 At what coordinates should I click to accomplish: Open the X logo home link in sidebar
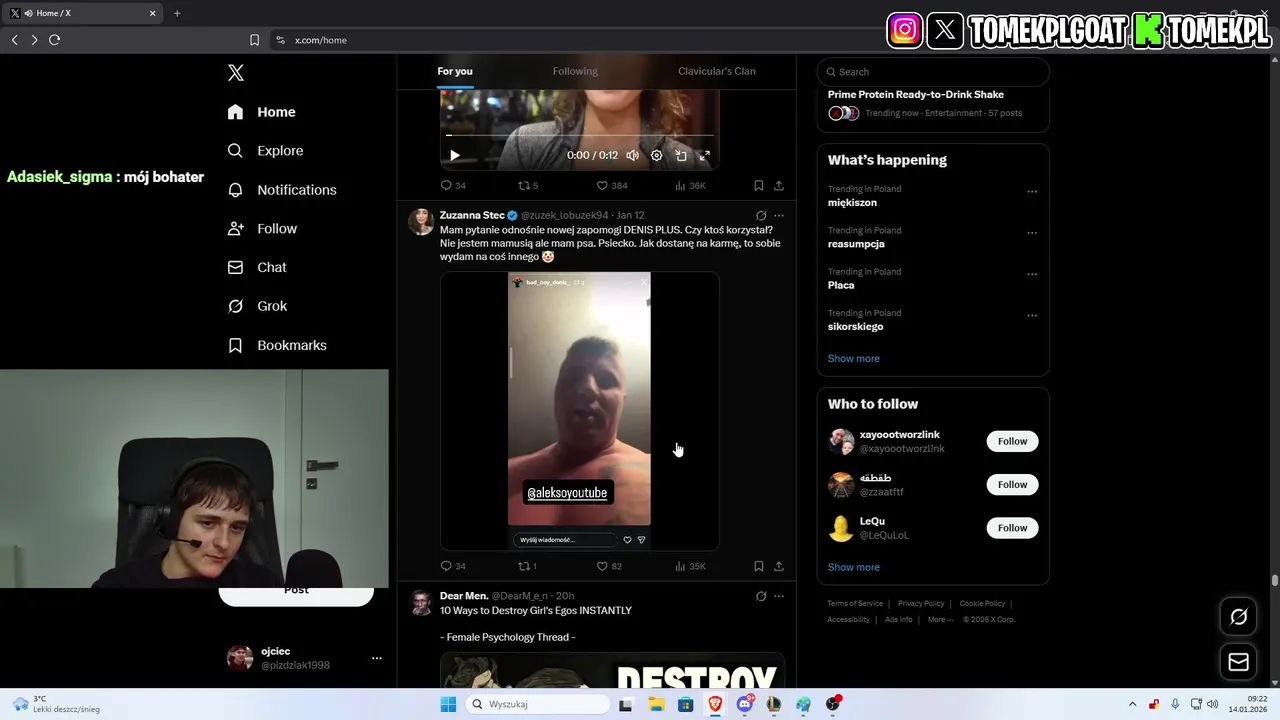pyautogui.click(x=236, y=73)
